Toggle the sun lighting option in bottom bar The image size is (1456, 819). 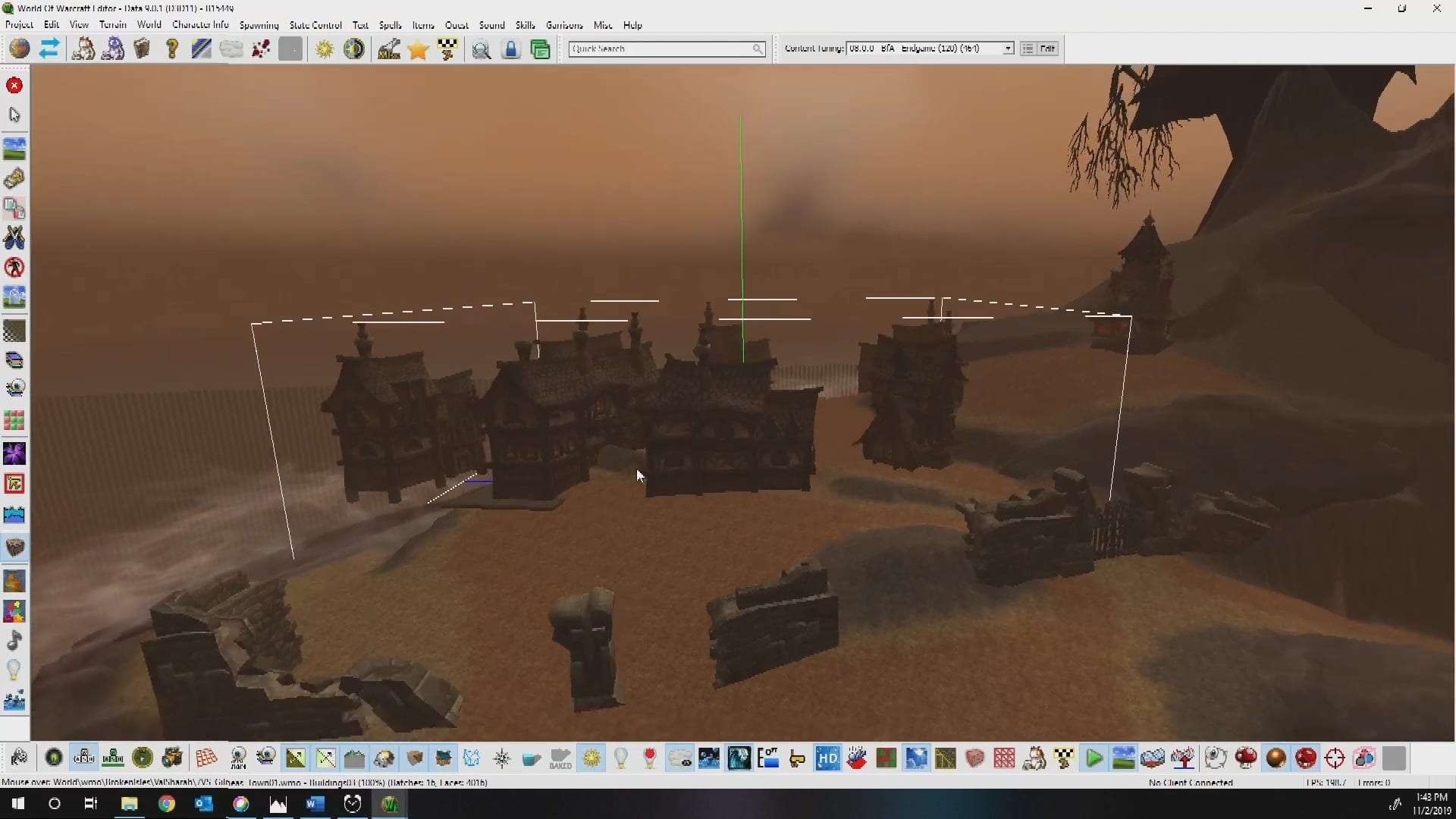pos(591,758)
